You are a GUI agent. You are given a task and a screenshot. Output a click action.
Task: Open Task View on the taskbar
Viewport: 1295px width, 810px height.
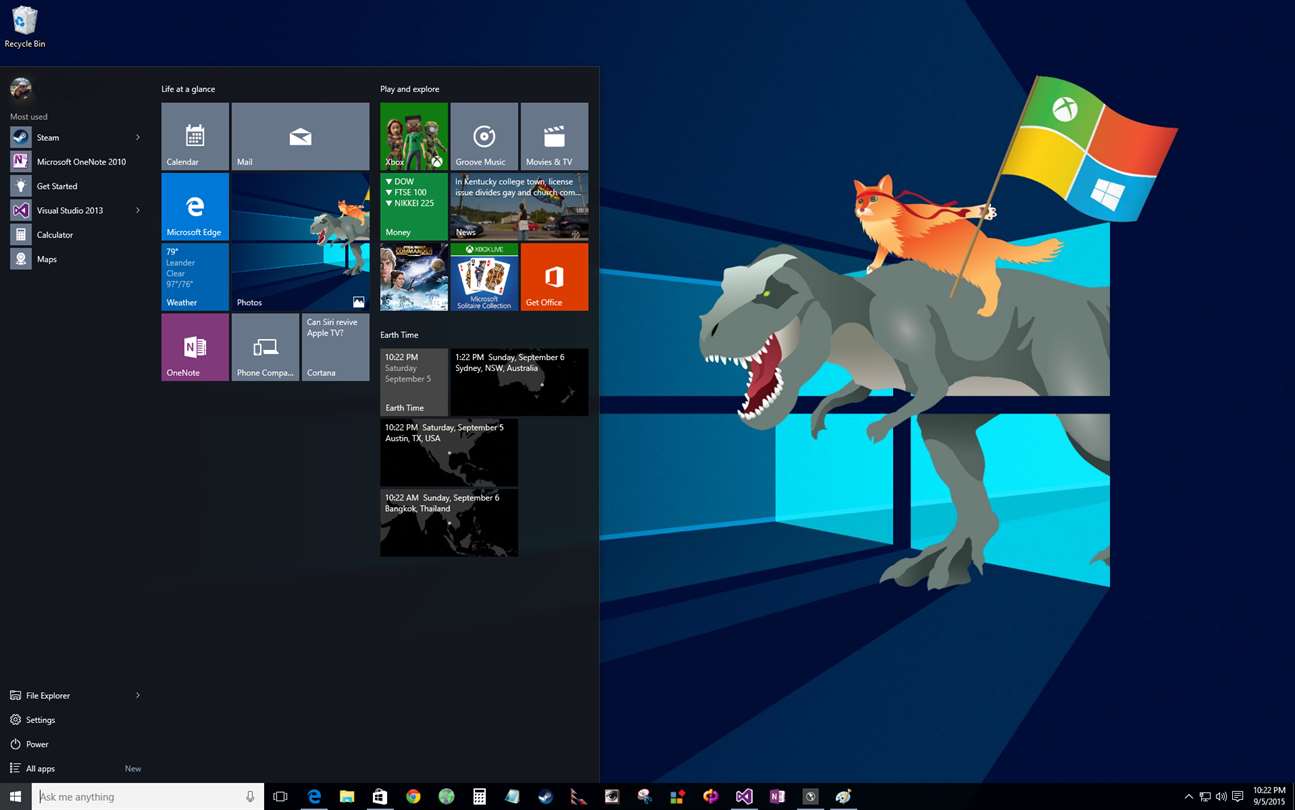280,797
